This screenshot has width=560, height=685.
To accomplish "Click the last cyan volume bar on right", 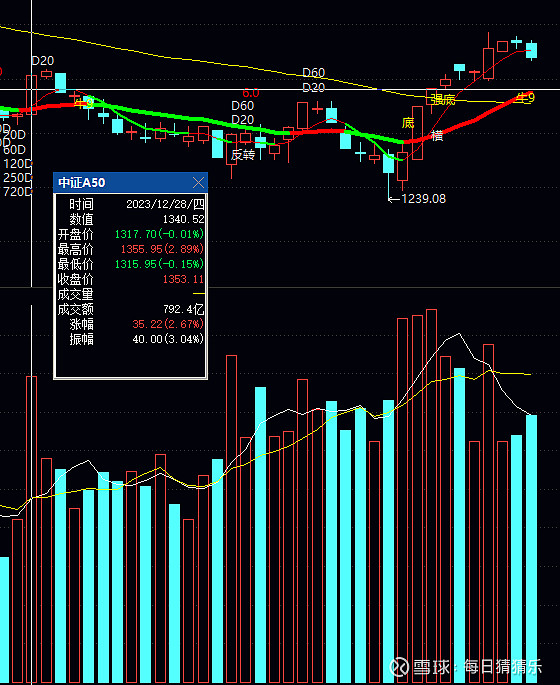I will [531, 549].
